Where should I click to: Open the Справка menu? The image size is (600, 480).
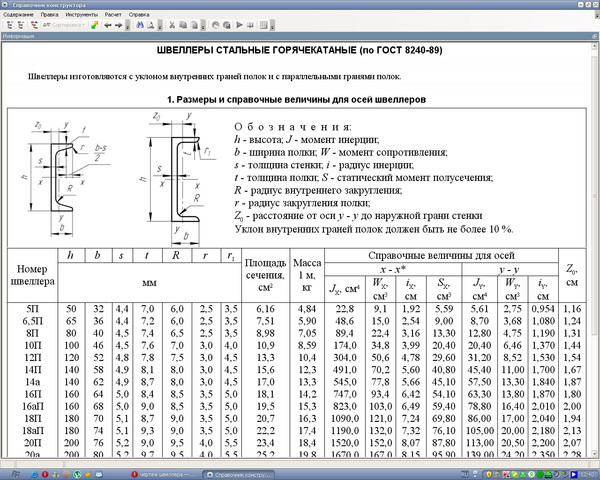coord(140,15)
